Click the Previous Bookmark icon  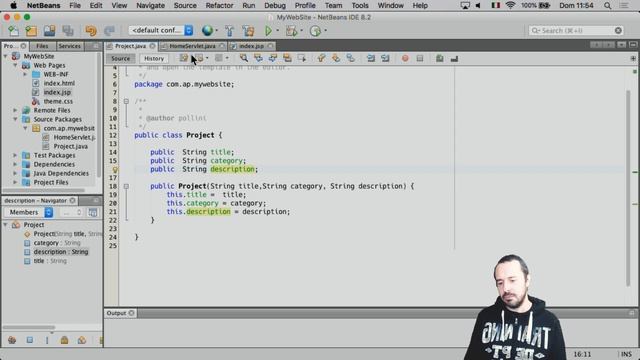click(321, 58)
